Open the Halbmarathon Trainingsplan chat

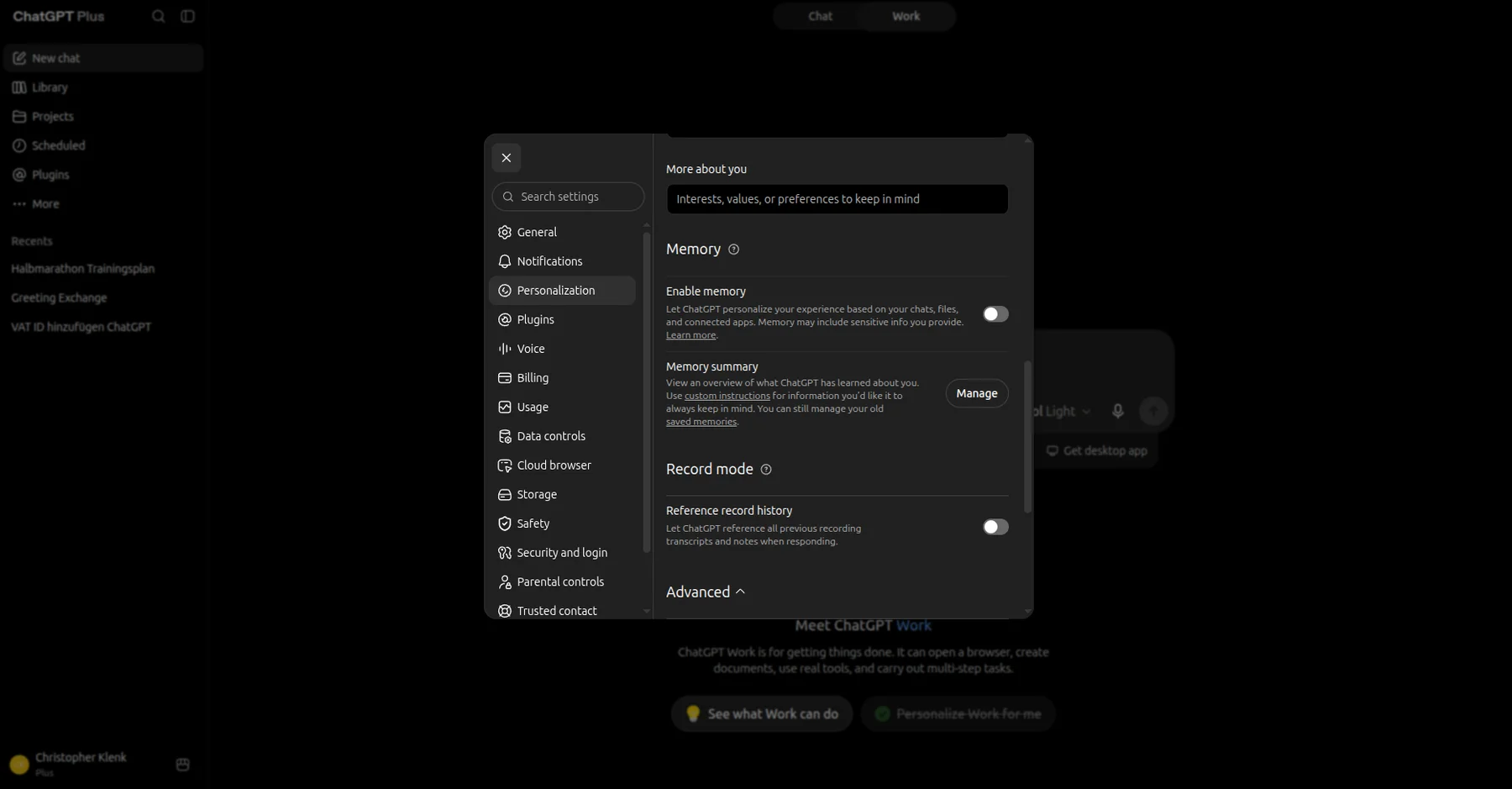[x=103, y=269]
